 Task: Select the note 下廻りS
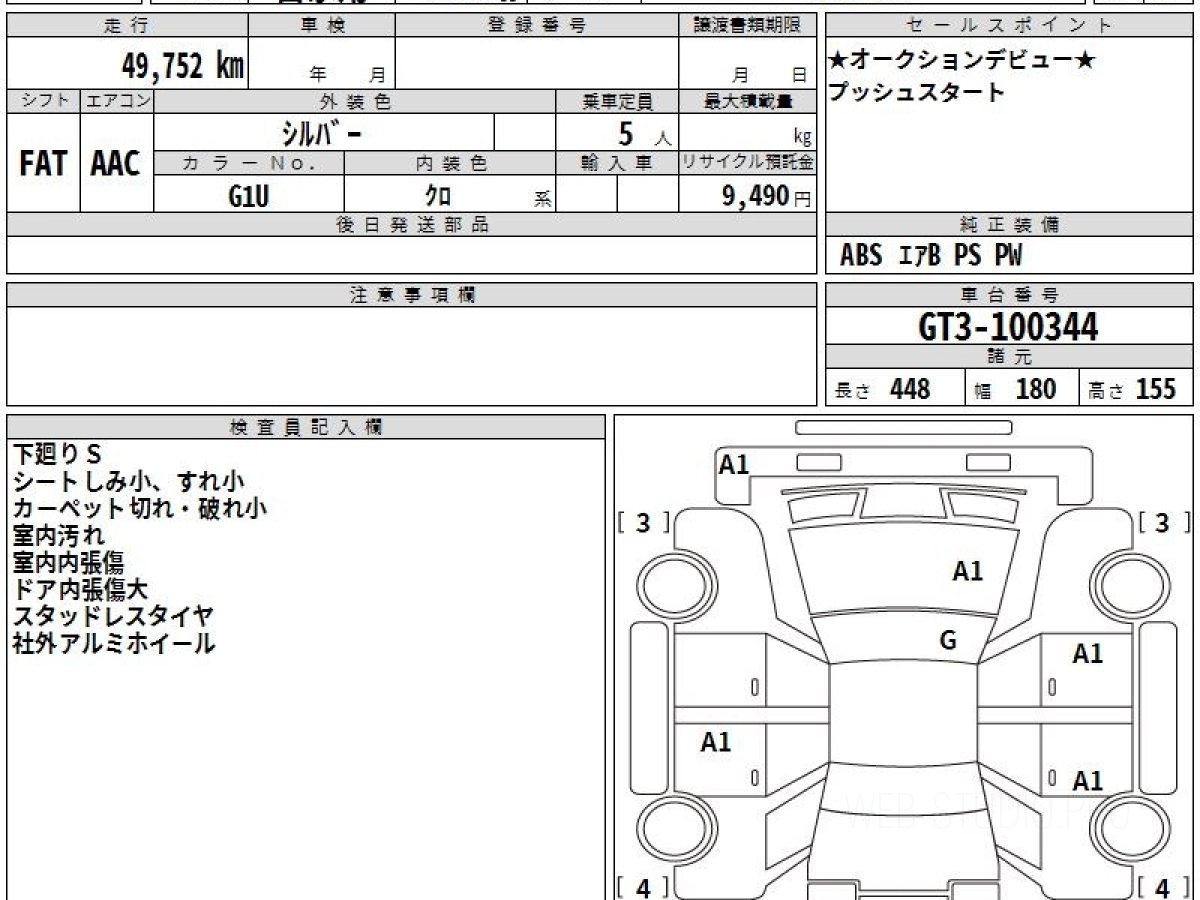point(58,455)
